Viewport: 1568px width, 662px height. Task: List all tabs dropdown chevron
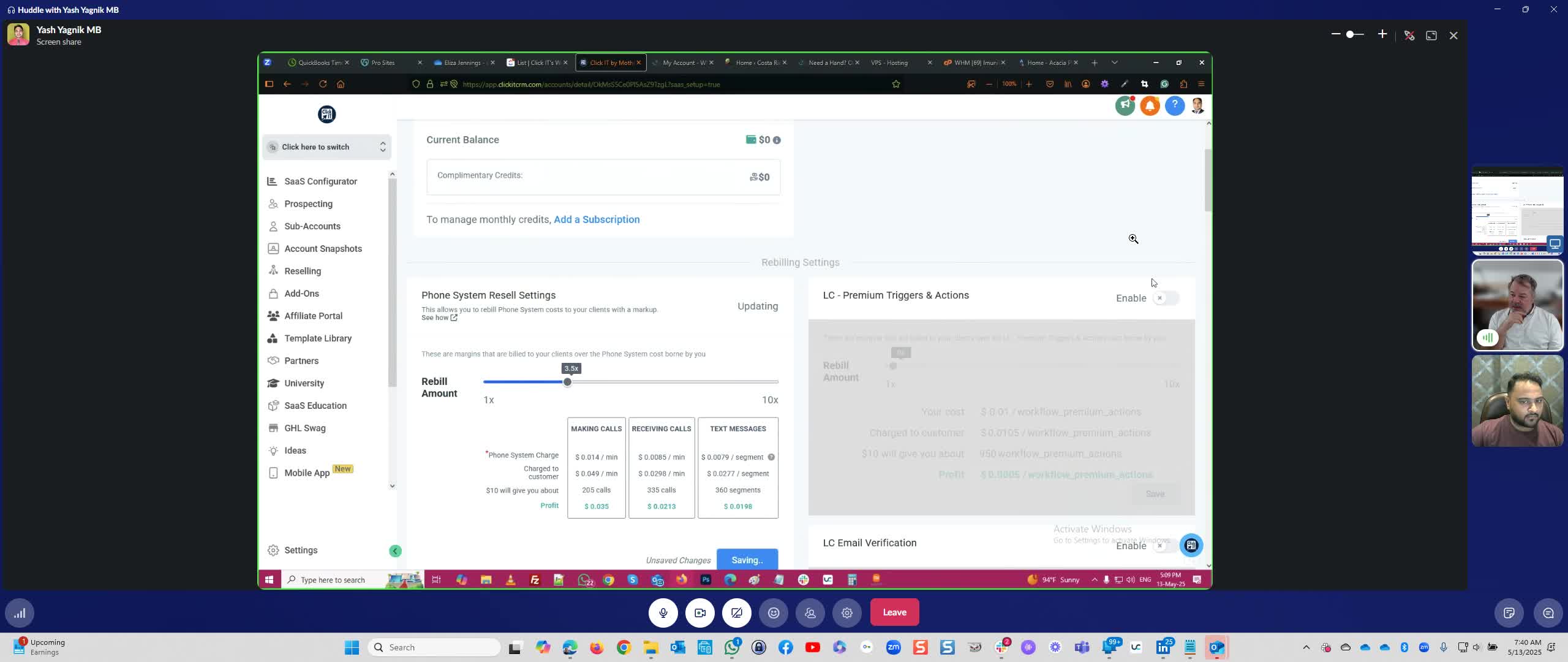pos(1115,63)
